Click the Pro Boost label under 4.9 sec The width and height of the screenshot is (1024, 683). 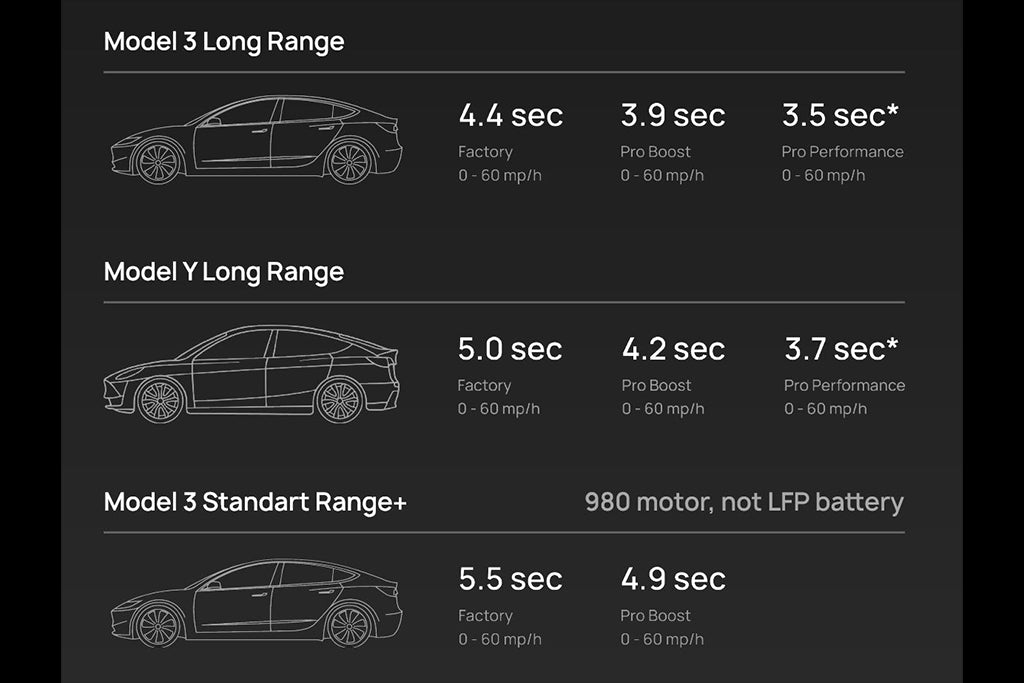655,616
